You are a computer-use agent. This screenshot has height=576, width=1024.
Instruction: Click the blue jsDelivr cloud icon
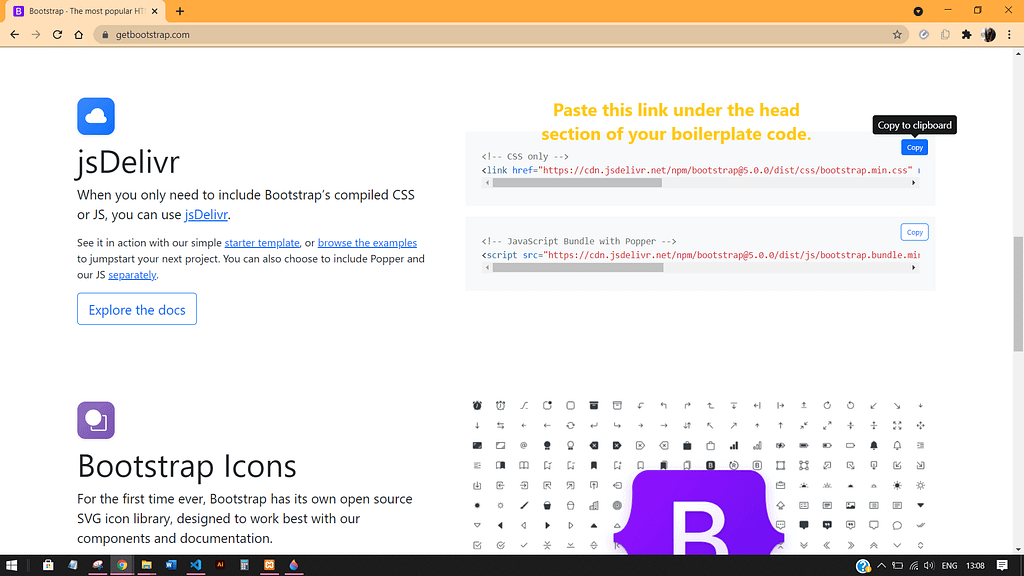[95, 116]
